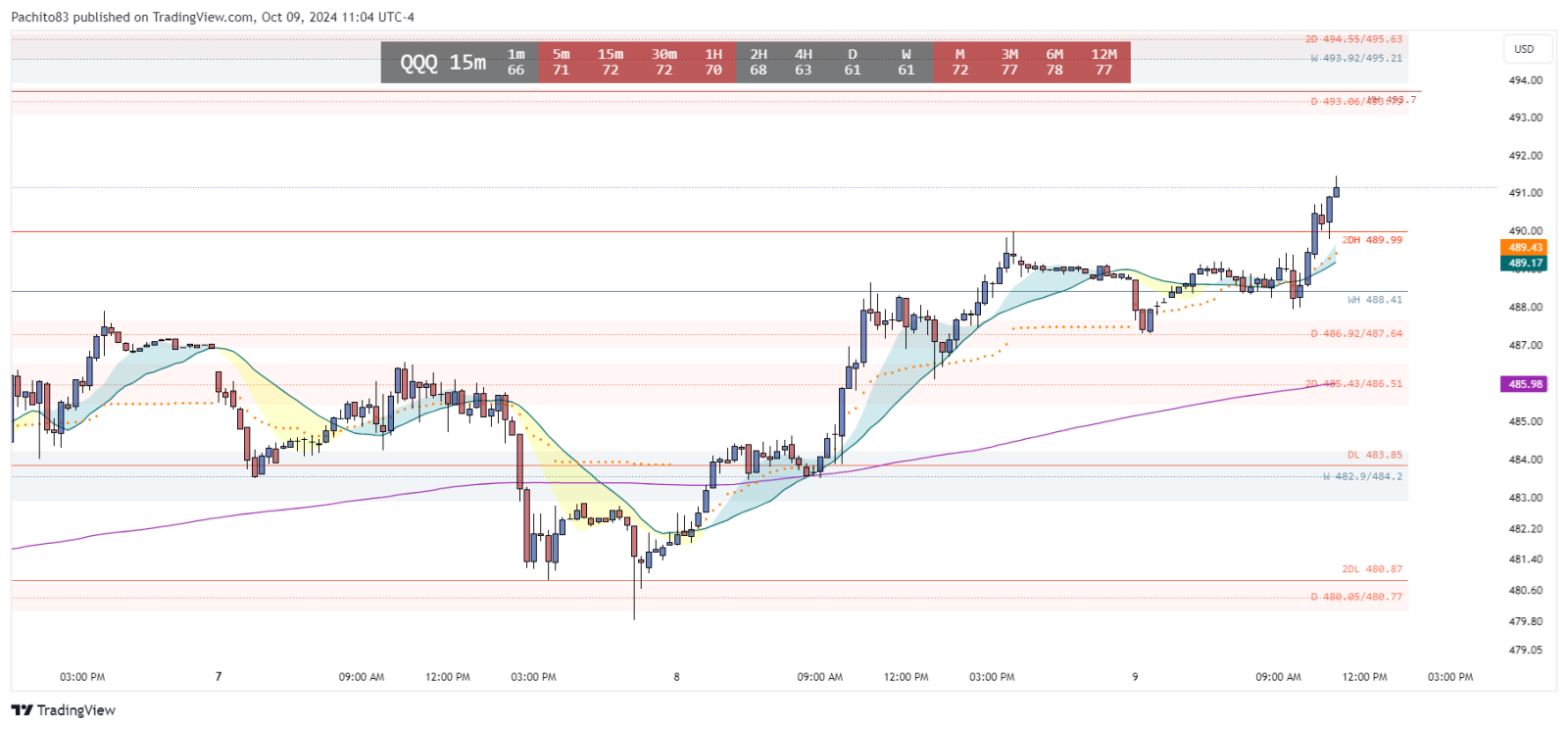The height and width of the screenshot is (730, 1568).
Task: Select the 12M timeframe cell showing 77
Action: pos(1104,62)
